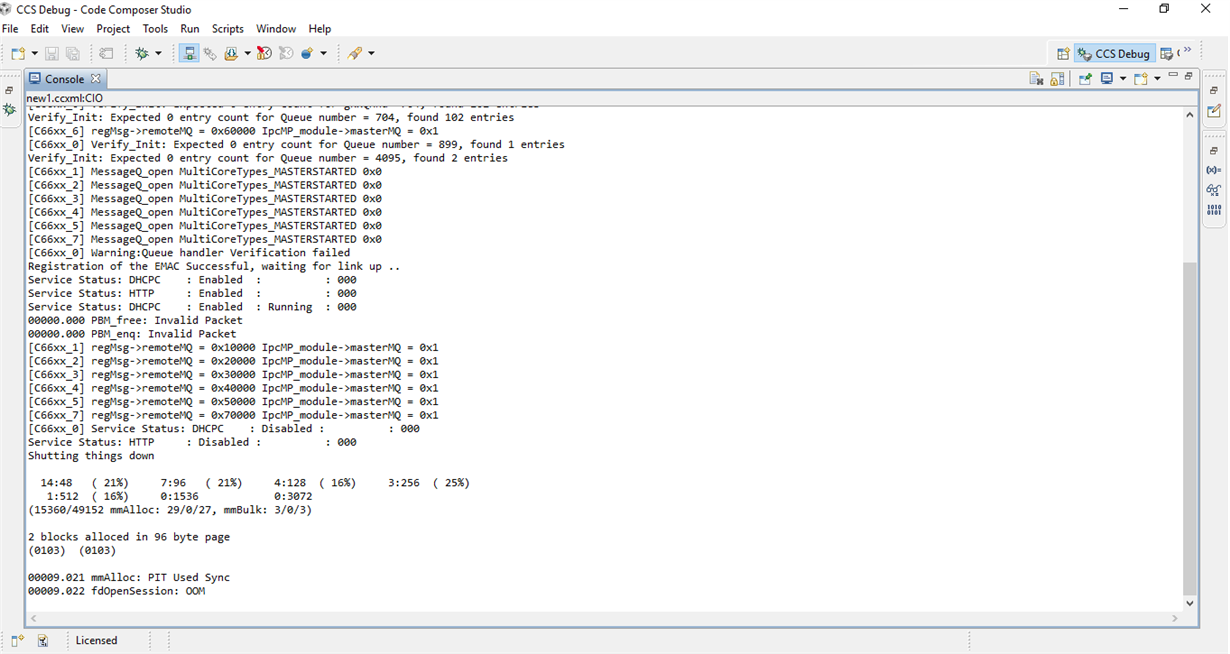Click the Open Perspective icon
1230x654 pixels.
coord(1063,54)
